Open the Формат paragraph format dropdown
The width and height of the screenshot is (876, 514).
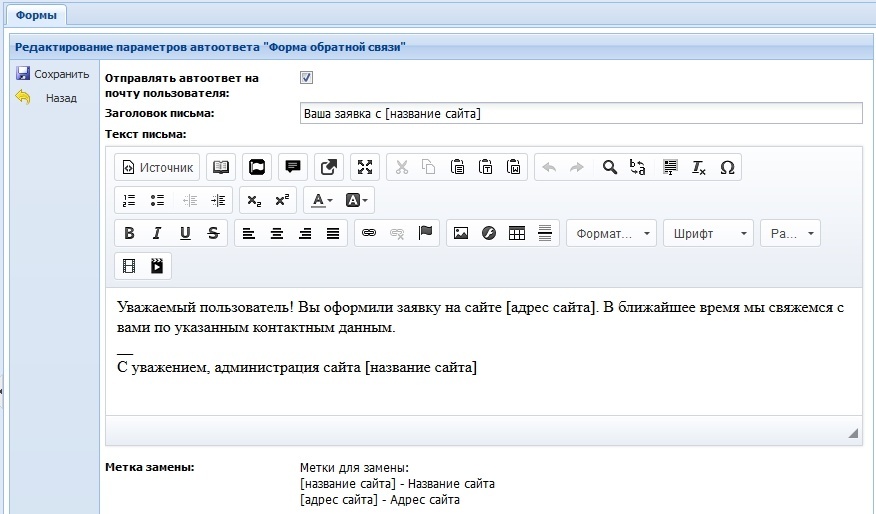click(x=611, y=233)
